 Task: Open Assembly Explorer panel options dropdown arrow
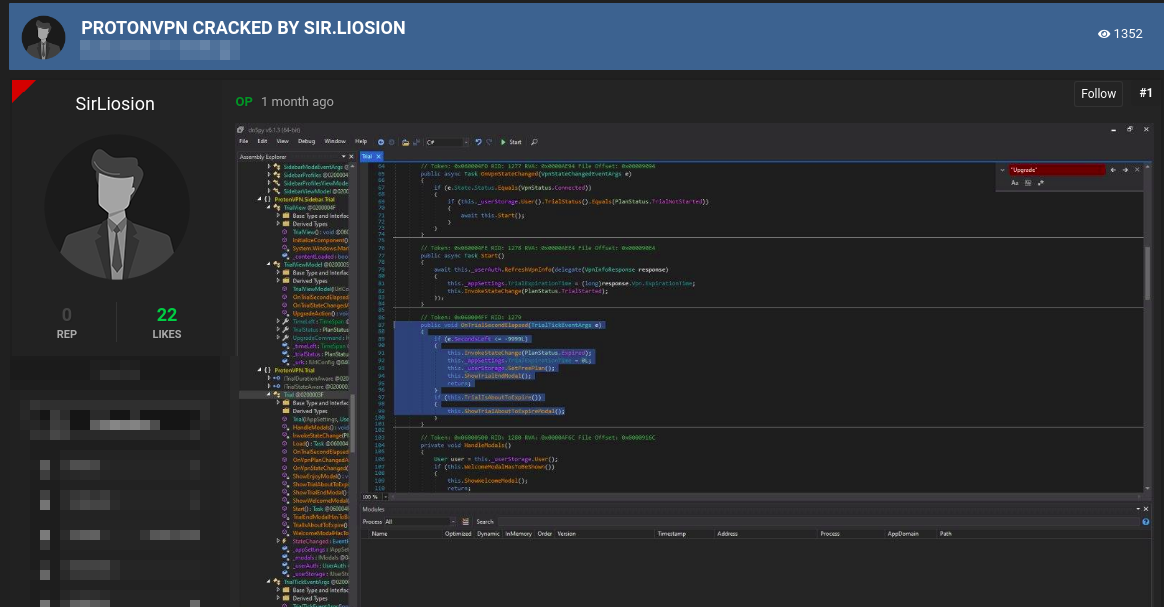click(x=343, y=157)
